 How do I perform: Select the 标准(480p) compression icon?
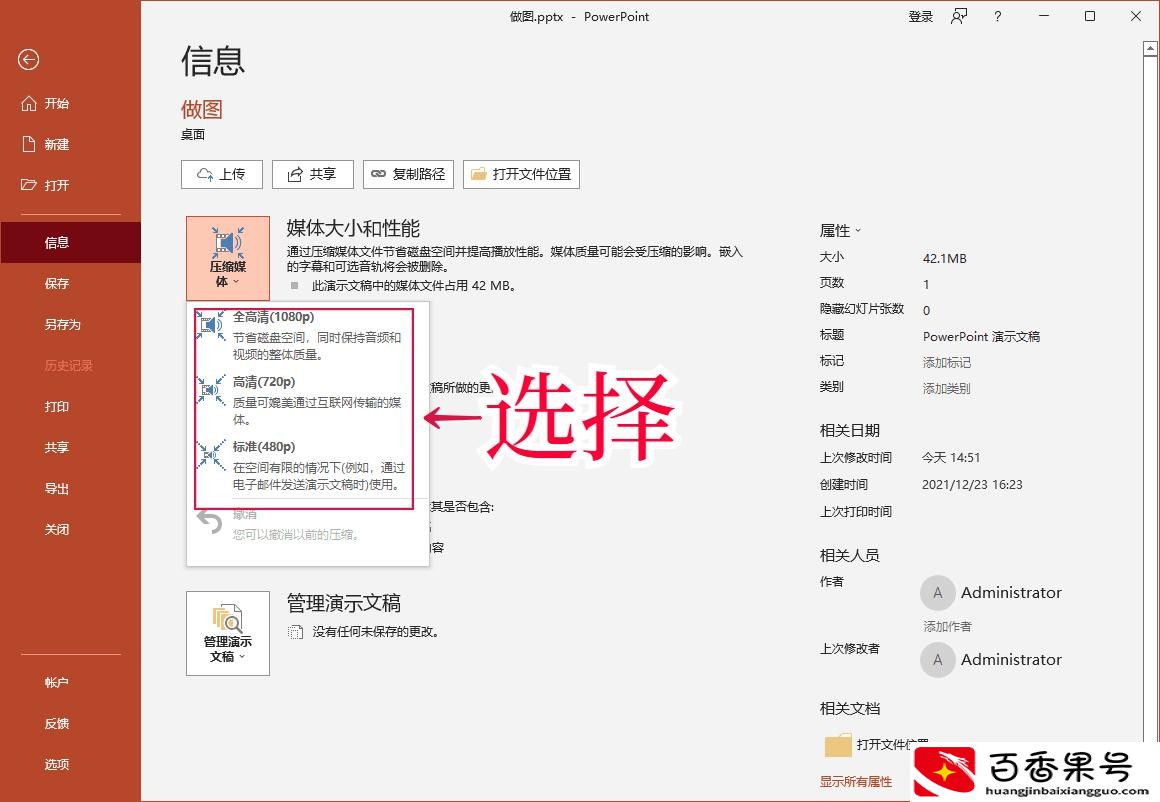pyautogui.click(x=211, y=455)
